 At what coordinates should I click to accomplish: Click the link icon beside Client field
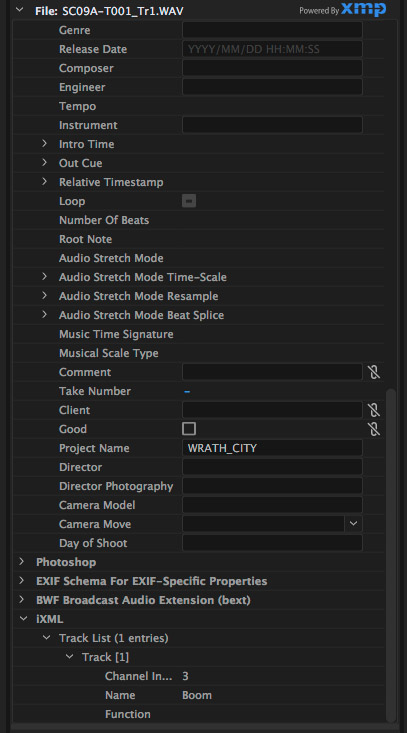tap(374, 410)
